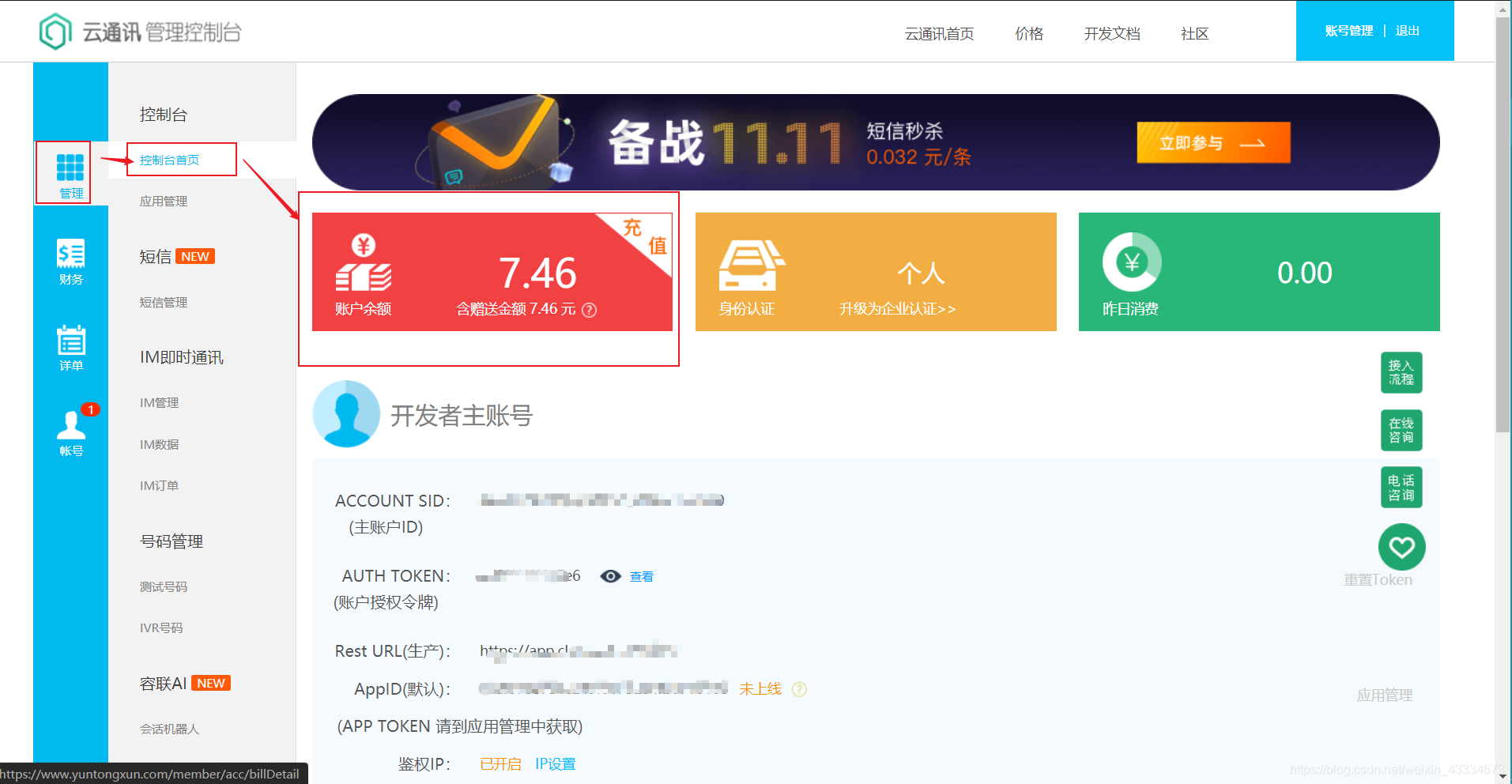Click the IM即时通讯 section heading
The width and height of the screenshot is (1512, 784).
181,357
